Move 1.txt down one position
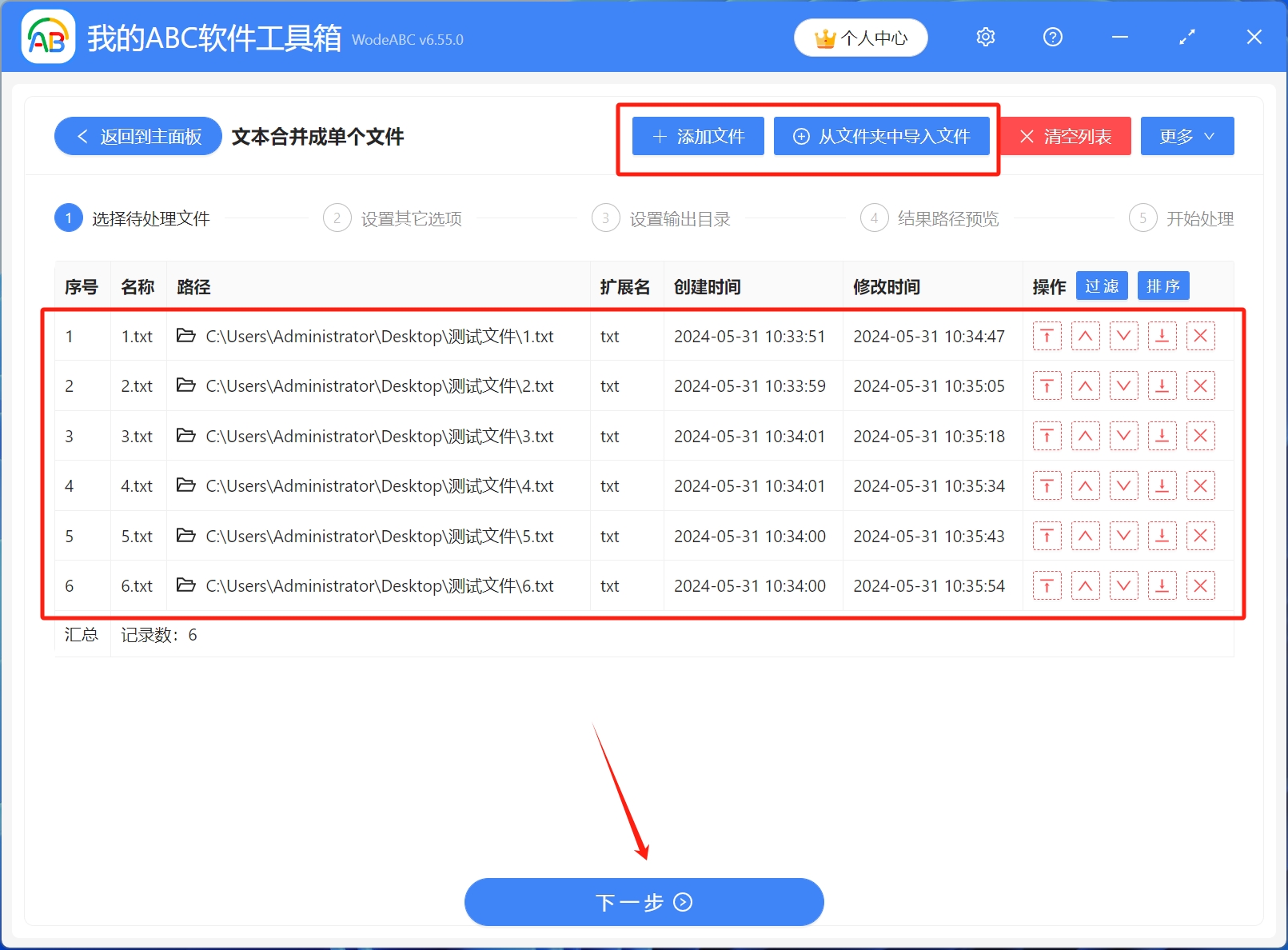 1123,336
